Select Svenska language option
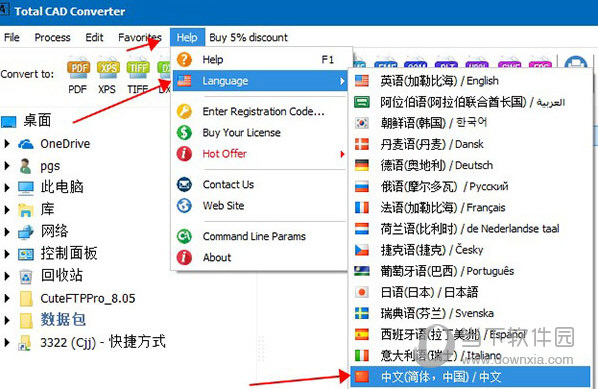Image resolution: width=598 pixels, height=389 pixels. [471, 313]
